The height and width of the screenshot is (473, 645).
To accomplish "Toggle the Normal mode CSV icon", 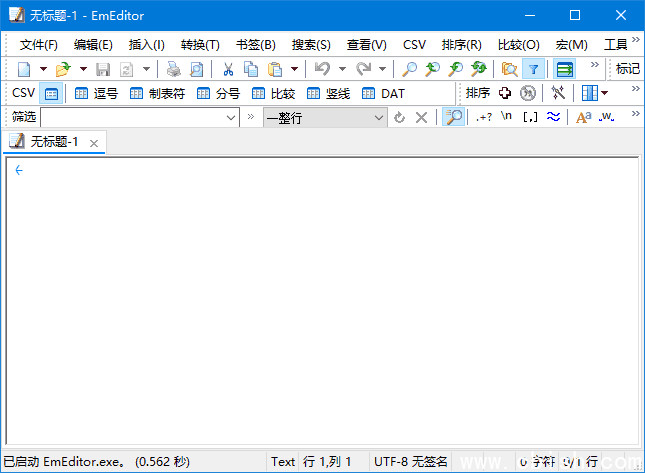I will click(x=51, y=94).
